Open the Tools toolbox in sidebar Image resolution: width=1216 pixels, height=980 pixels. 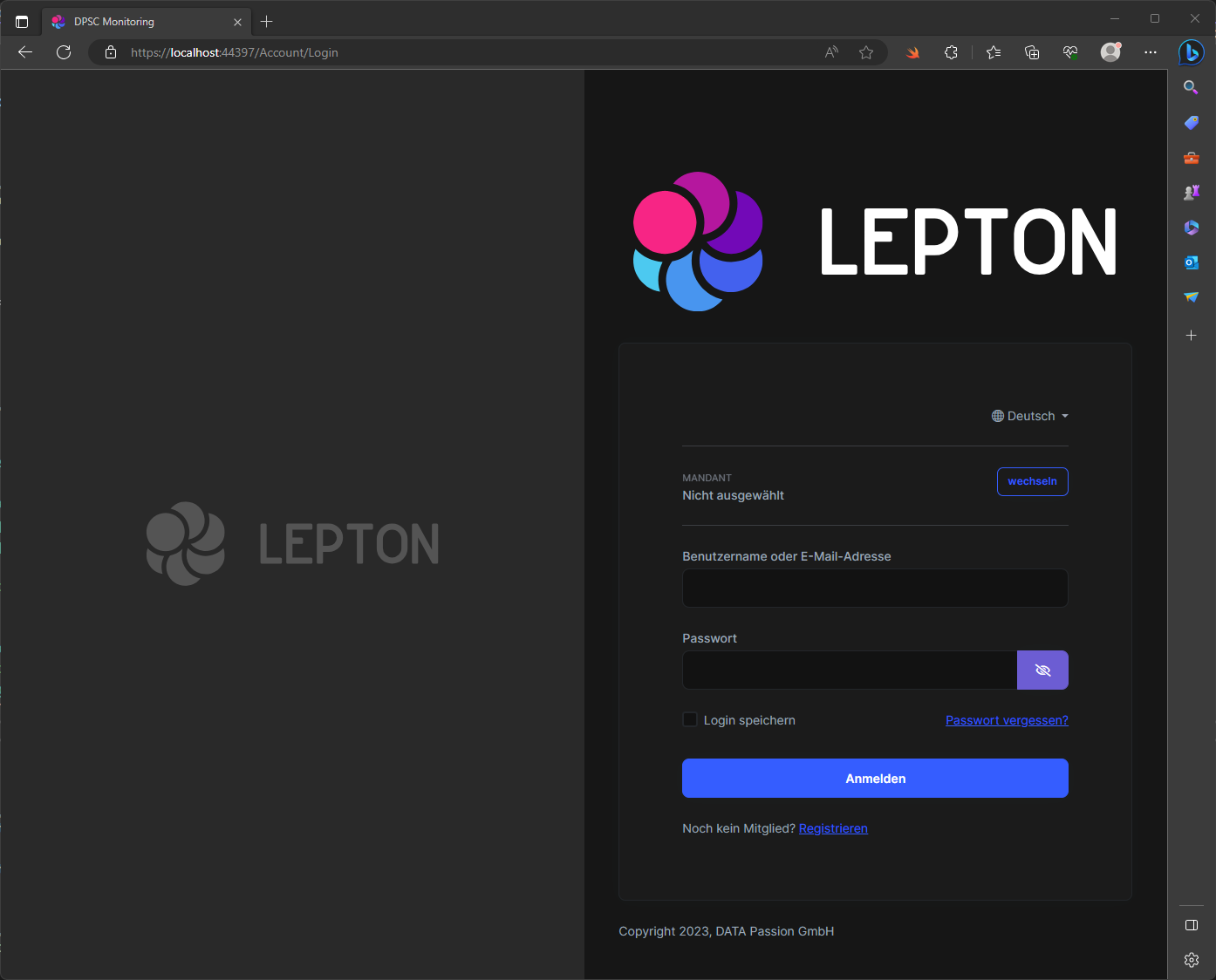click(1192, 158)
